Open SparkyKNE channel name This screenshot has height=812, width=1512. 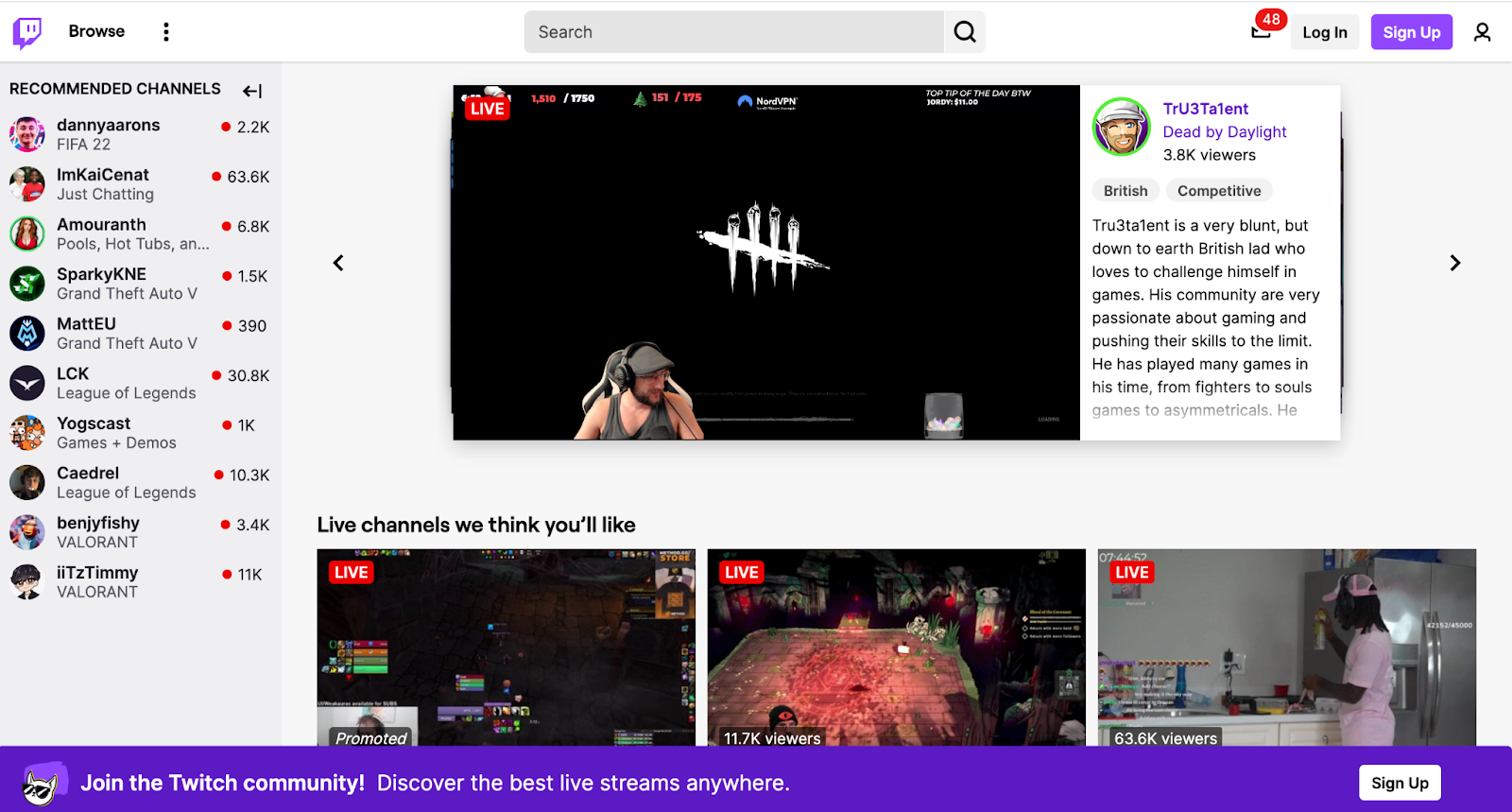point(101,274)
